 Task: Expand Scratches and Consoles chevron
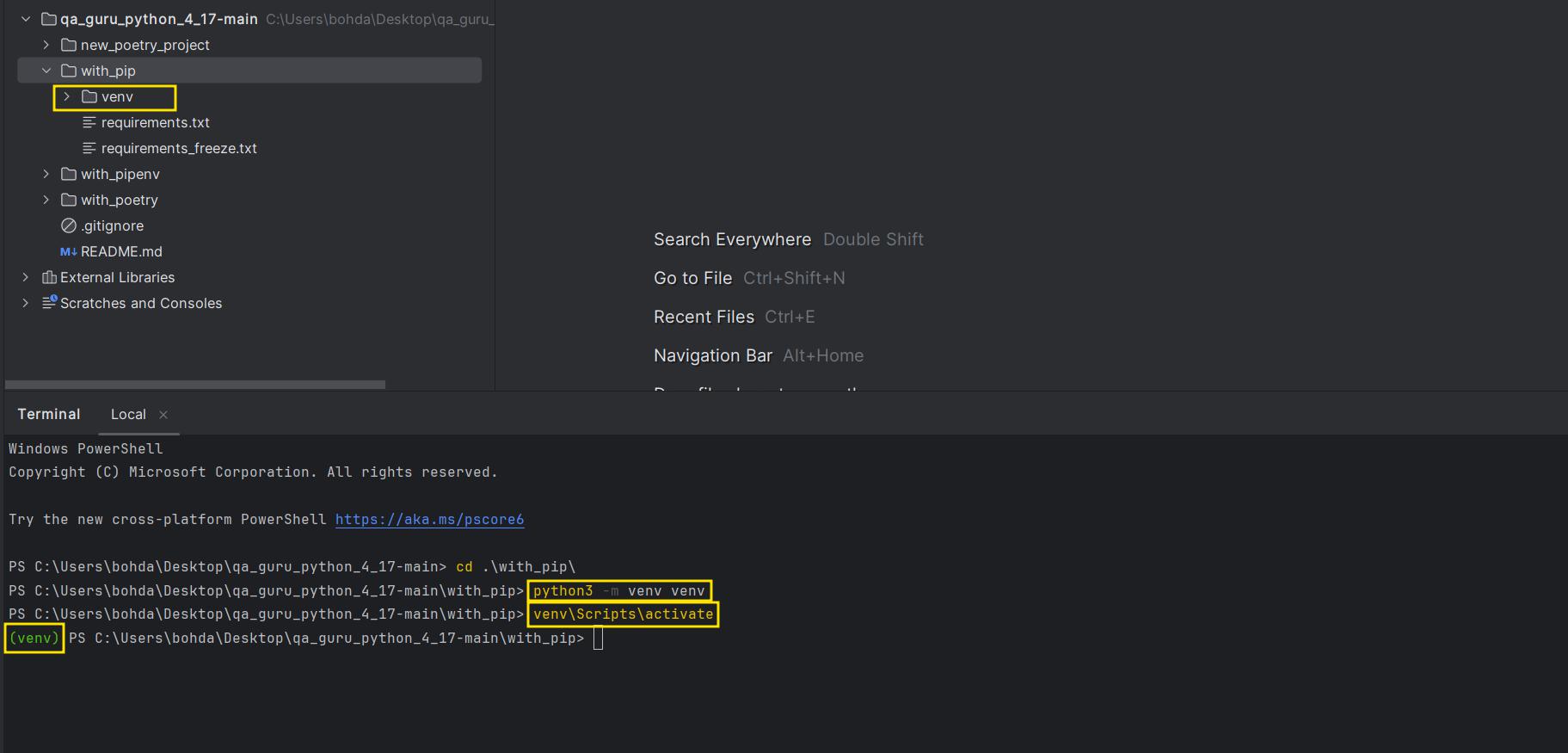(x=26, y=303)
